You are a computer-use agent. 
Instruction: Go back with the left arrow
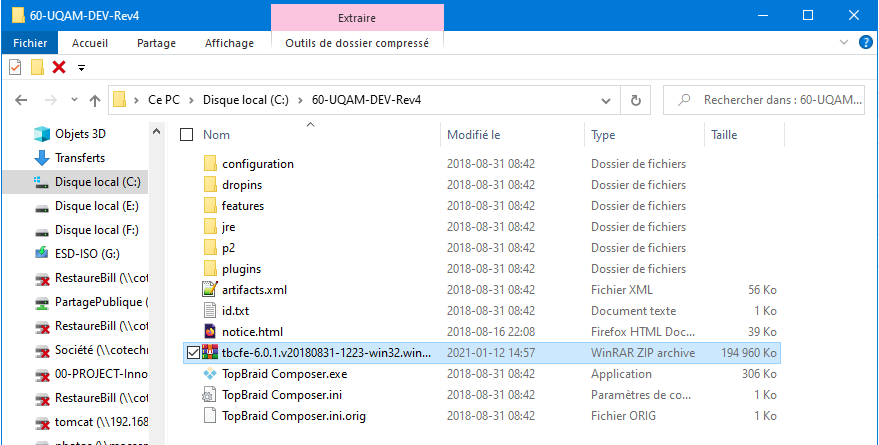pyautogui.click(x=21, y=100)
